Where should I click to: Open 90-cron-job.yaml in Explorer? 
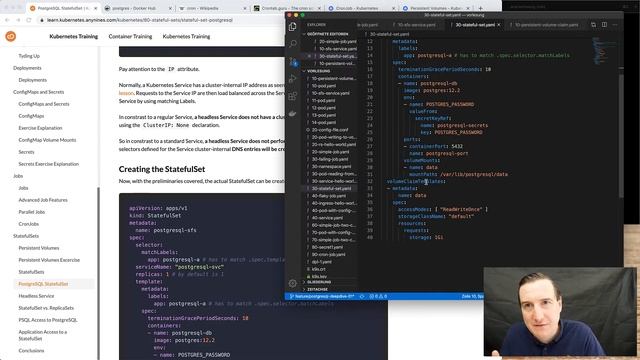coord(329,254)
